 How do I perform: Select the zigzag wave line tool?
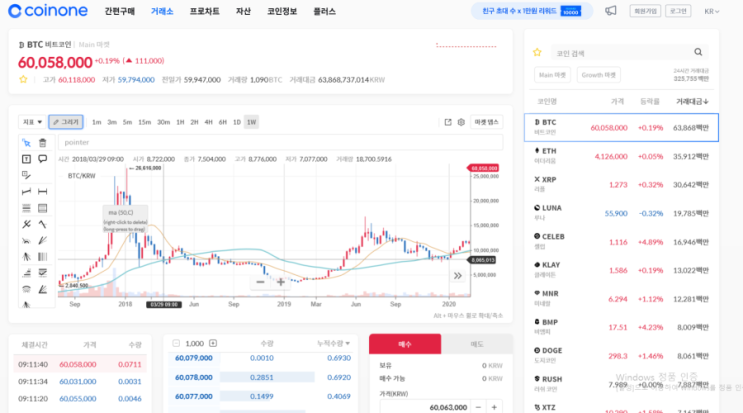tap(43, 224)
